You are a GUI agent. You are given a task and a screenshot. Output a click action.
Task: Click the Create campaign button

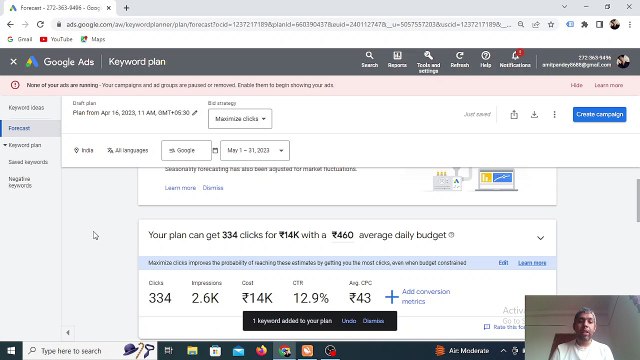coord(599,114)
